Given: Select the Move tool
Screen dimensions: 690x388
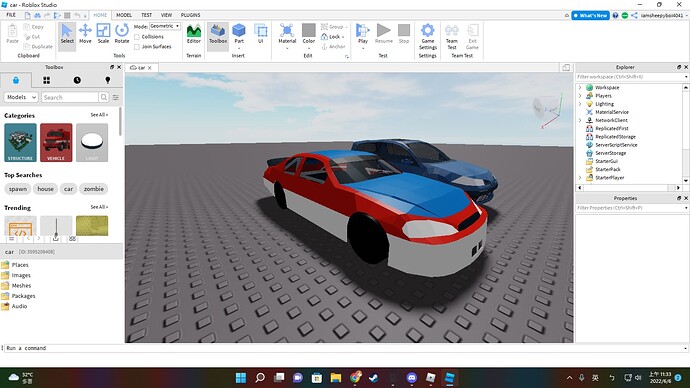Looking at the screenshot, I should 85,34.
